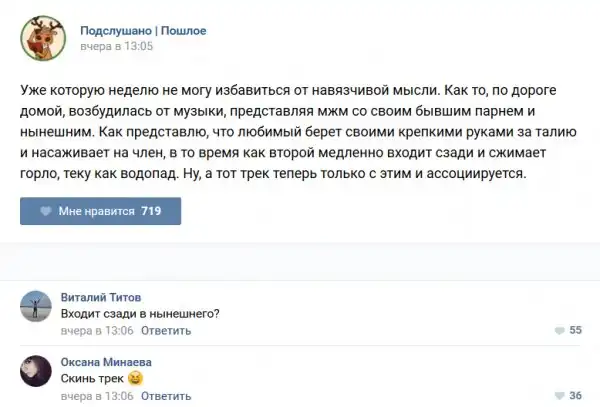
Task: Open Оксана Минаева's profile name link
Action: [x=107, y=362]
